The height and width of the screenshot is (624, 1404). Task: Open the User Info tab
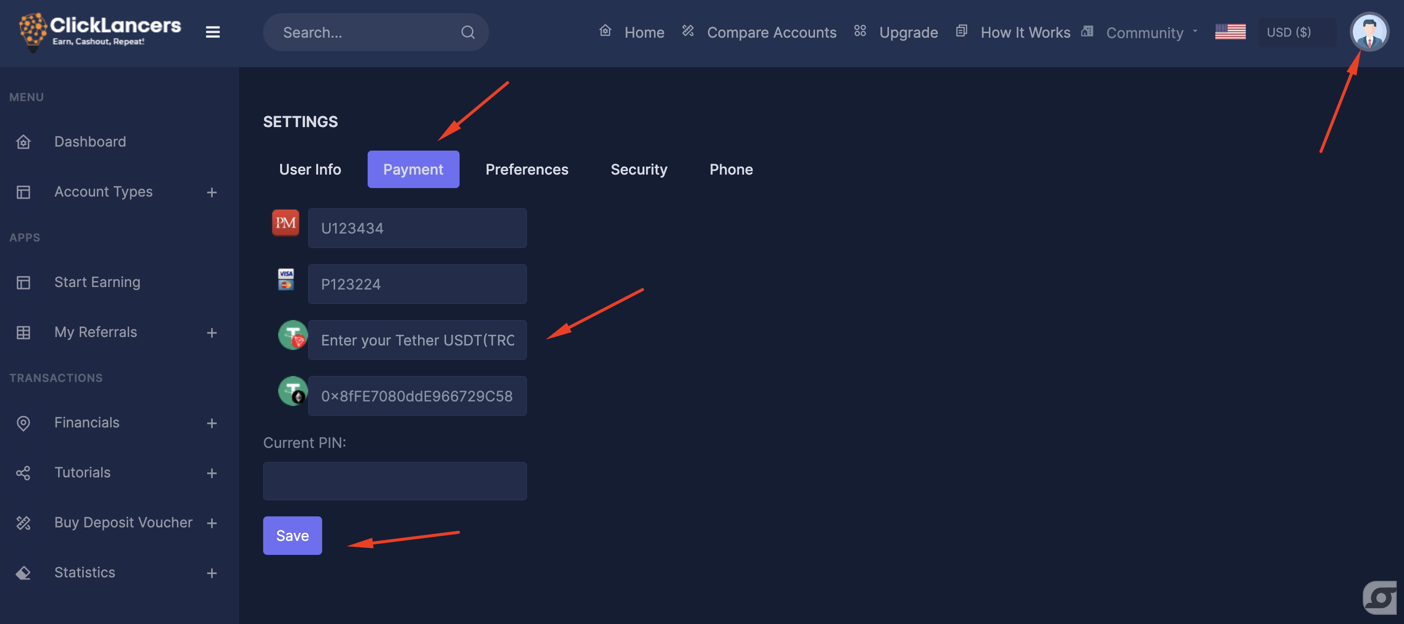pos(310,169)
